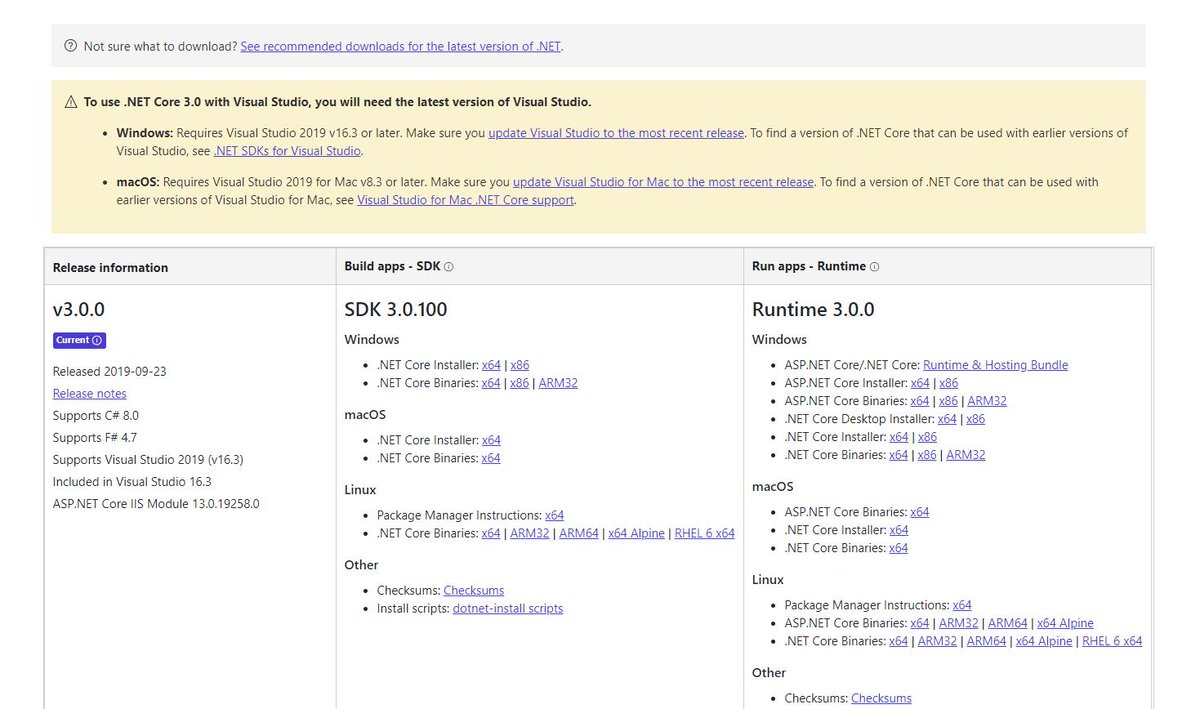Download Runtime Linux ASP.NET Core Binaries ARM32
Viewport: 1200px width, 709px height.
coord(959,623)
